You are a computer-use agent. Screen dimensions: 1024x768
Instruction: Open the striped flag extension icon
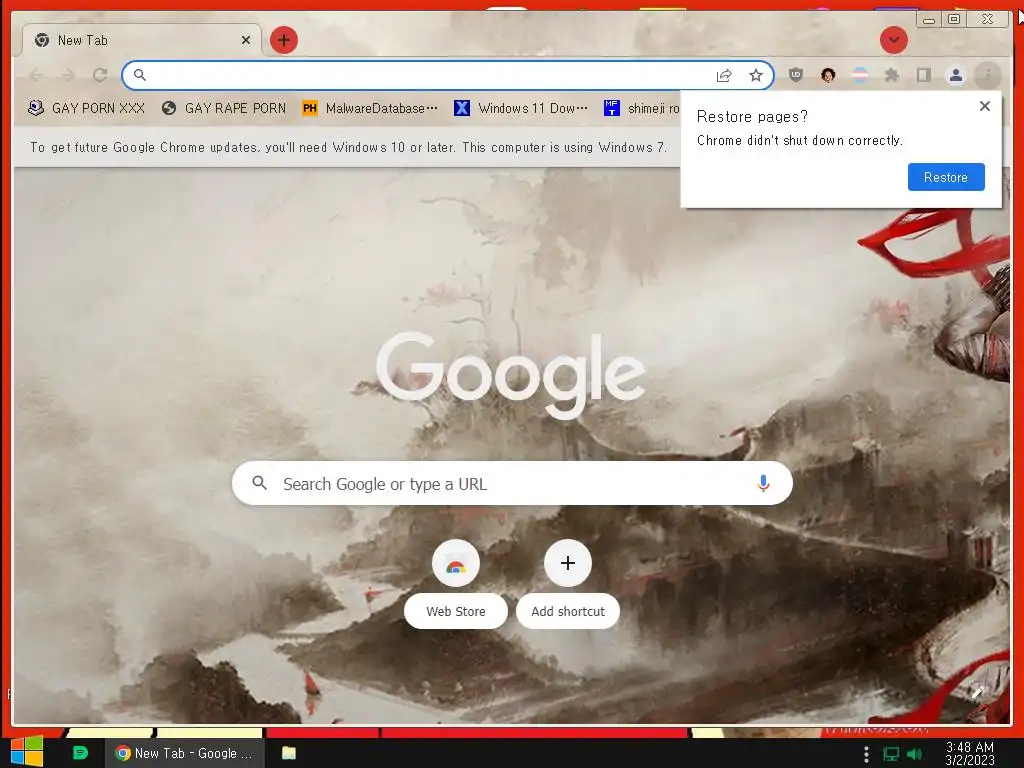pyautogui.click(x=860, y=75)
